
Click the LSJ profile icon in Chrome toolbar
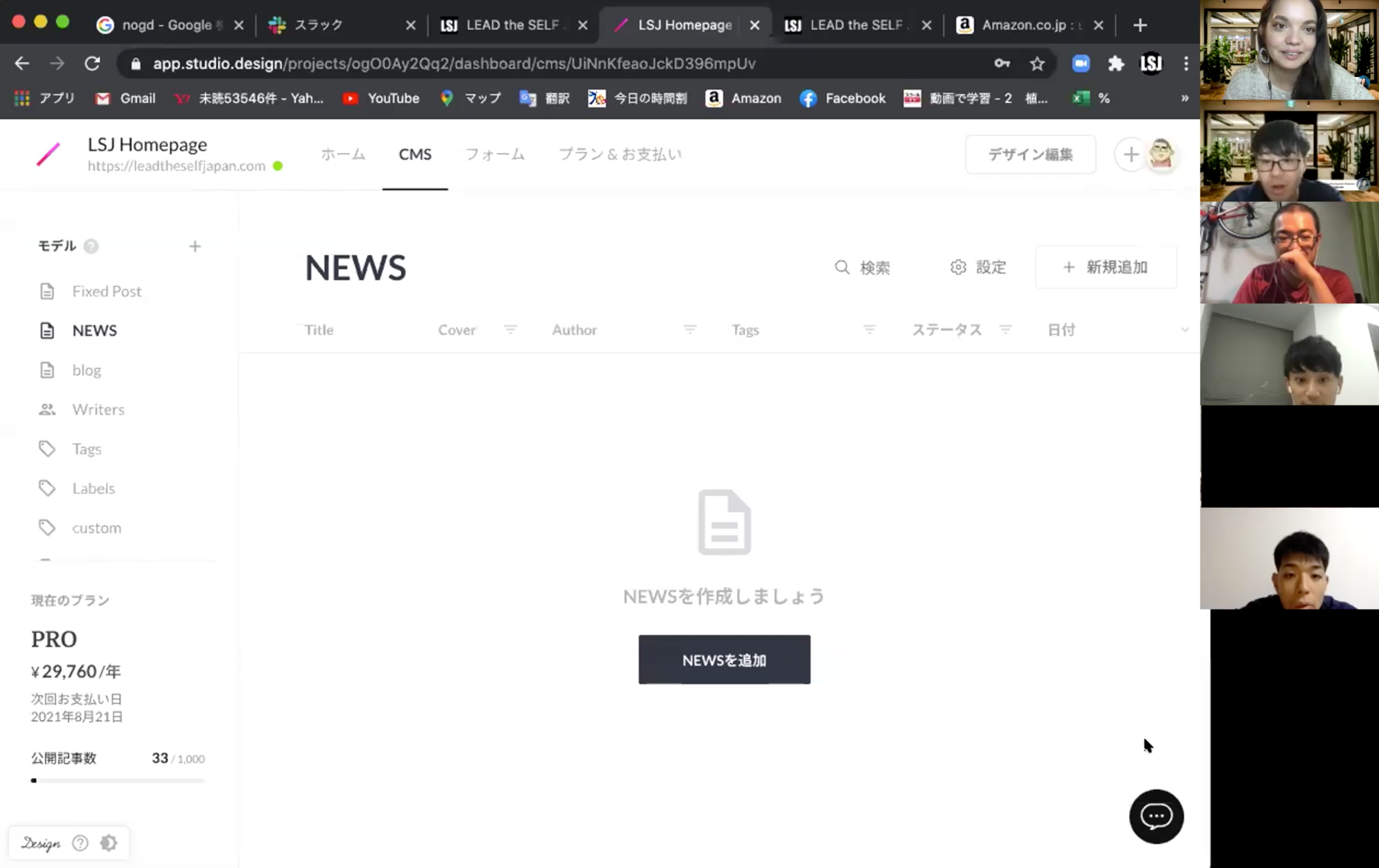coord(1151,63)
